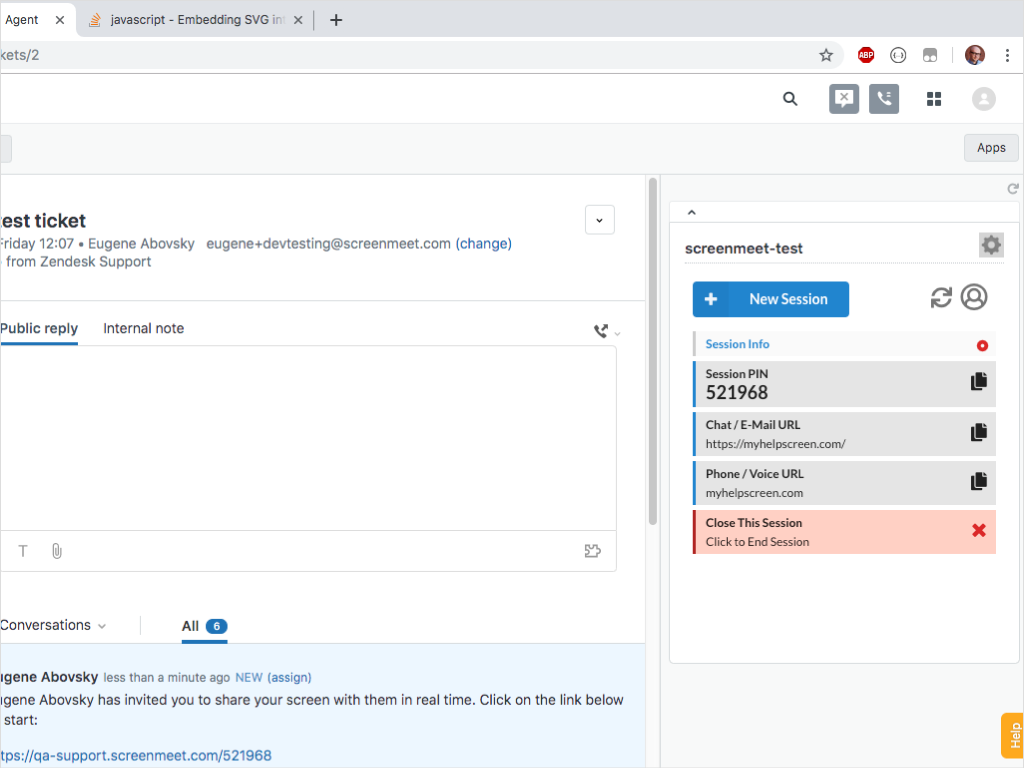The width and height of the screenshot is (1024, 768).
Task: Start a New Session
Action: 770,299
